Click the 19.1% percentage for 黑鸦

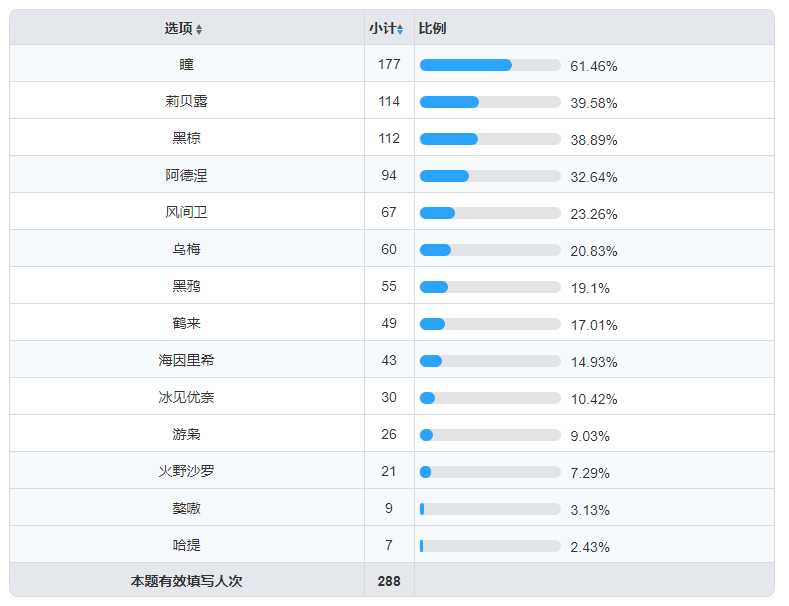(x=590, y=288)
